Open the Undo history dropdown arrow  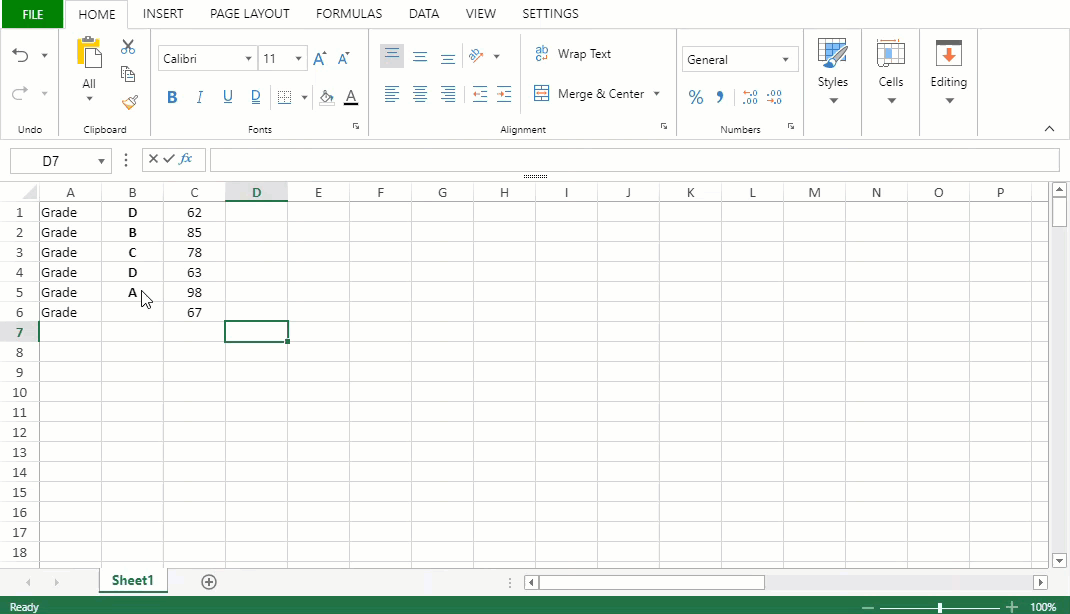click(x=44, y=55)
